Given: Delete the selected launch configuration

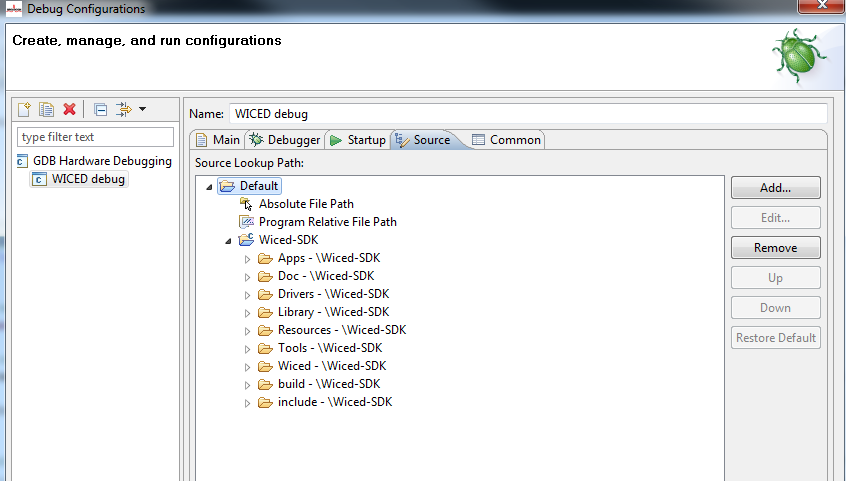Looking at the screenshot, I should pyautogui.click(x=69, y=110).
